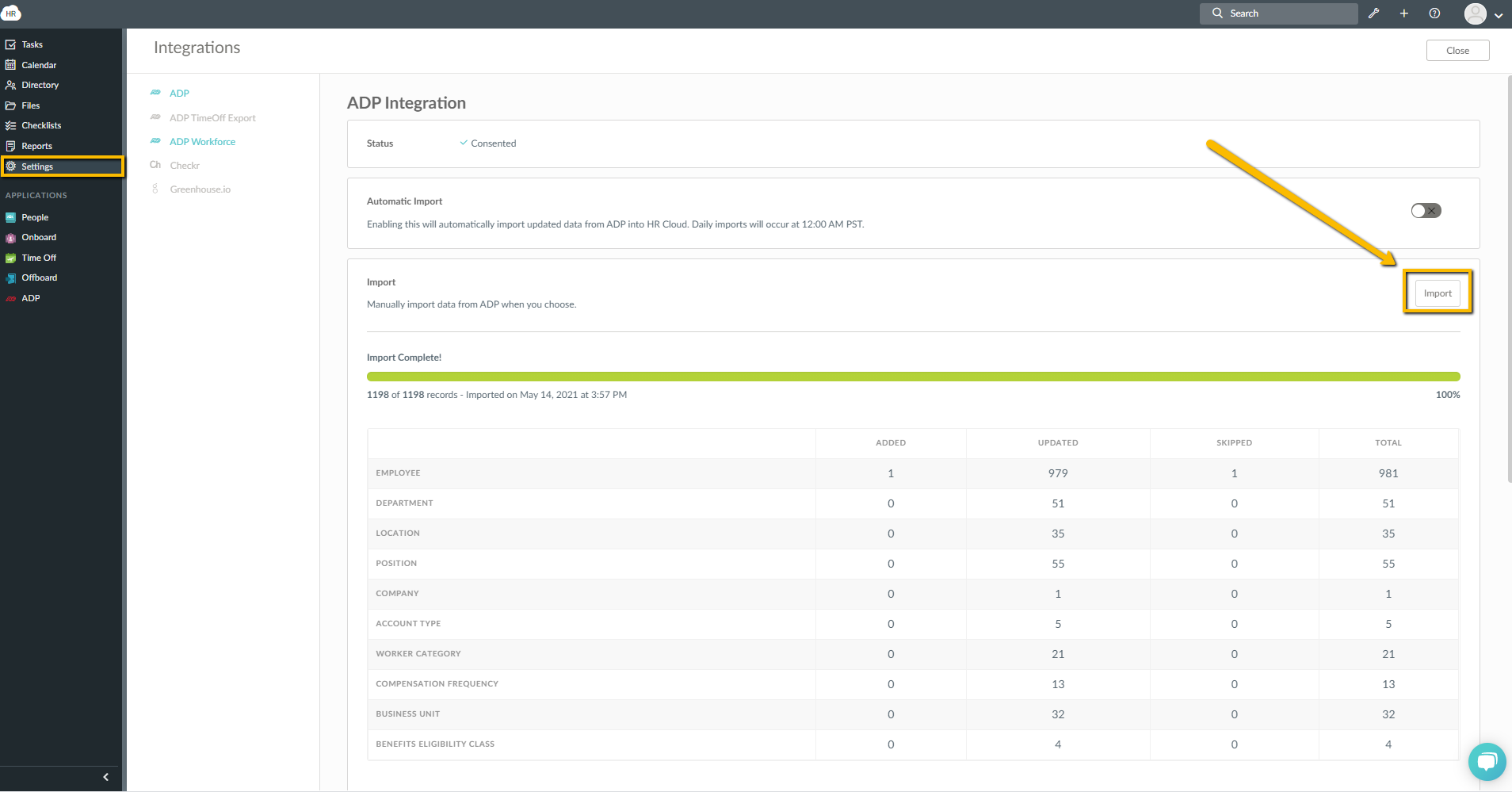Click the Import button
The image size is (1512, 792).
(x=1436, y=293)
